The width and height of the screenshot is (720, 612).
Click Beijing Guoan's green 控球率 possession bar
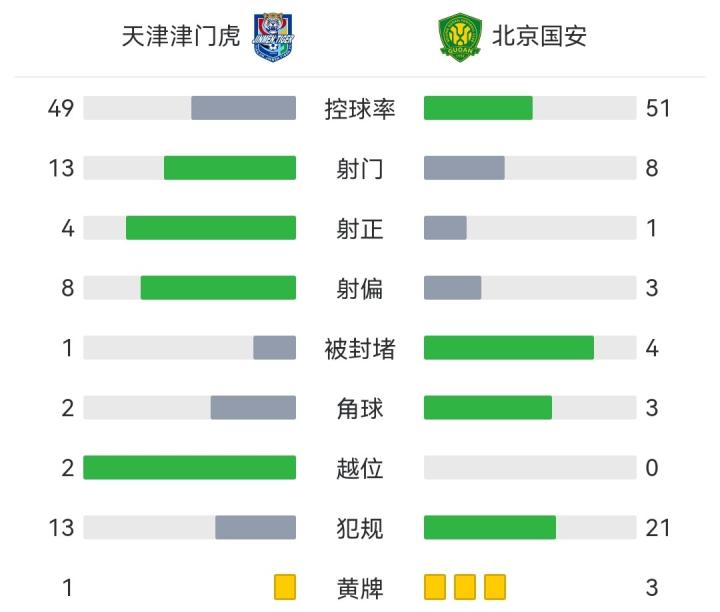click(478, 108)
